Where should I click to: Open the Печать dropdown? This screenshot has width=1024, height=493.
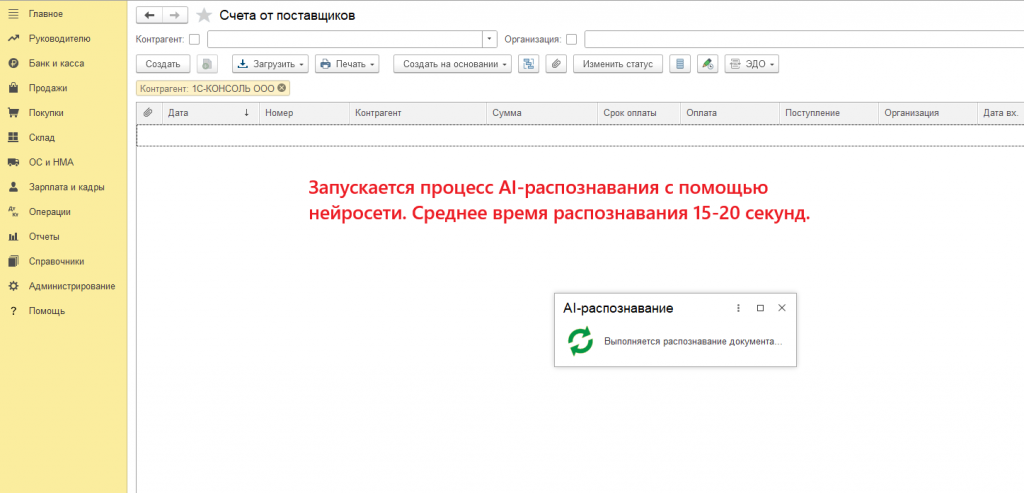tap(347, 64)
